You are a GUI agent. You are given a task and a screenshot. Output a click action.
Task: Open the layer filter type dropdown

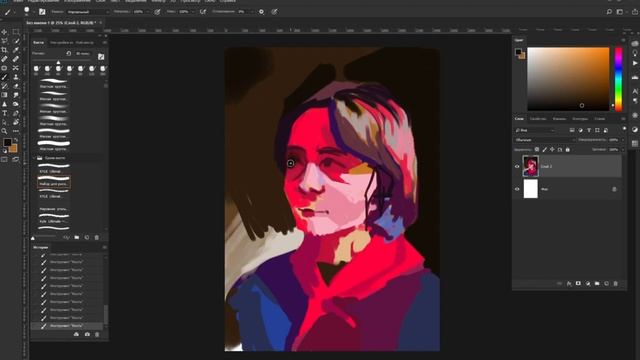535,130
